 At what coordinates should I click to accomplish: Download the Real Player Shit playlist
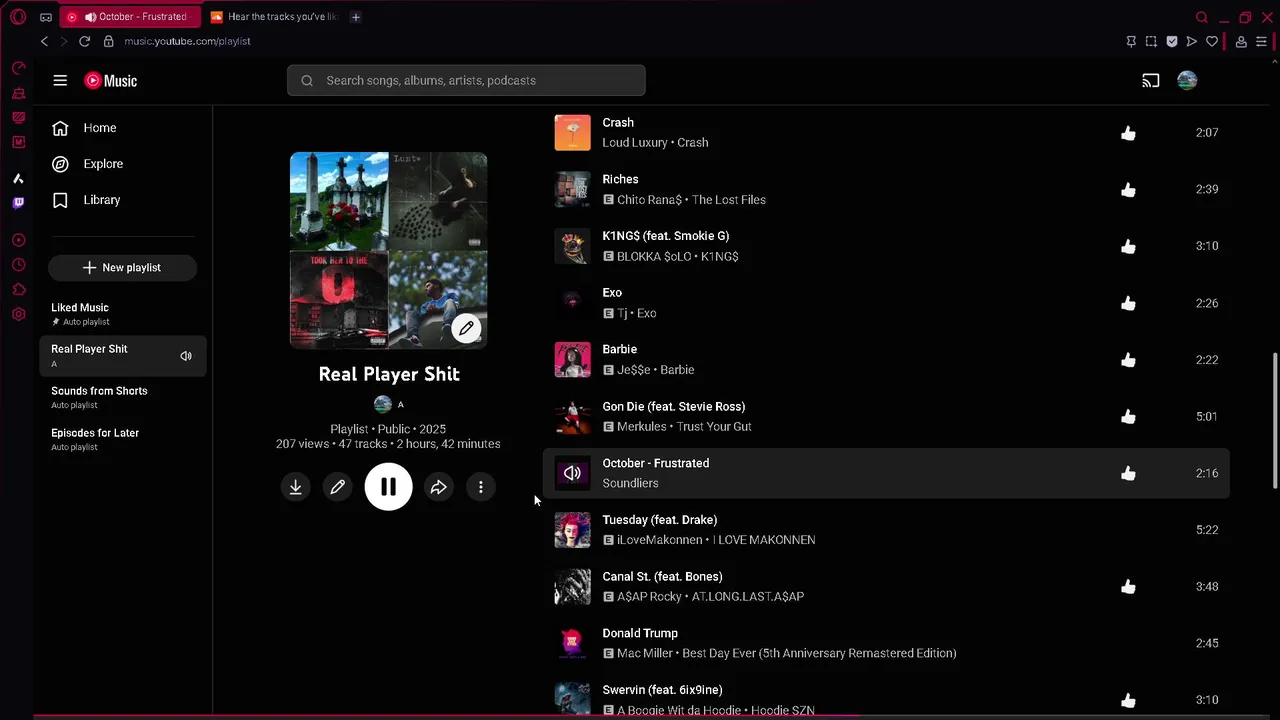(x=295, y=487)
